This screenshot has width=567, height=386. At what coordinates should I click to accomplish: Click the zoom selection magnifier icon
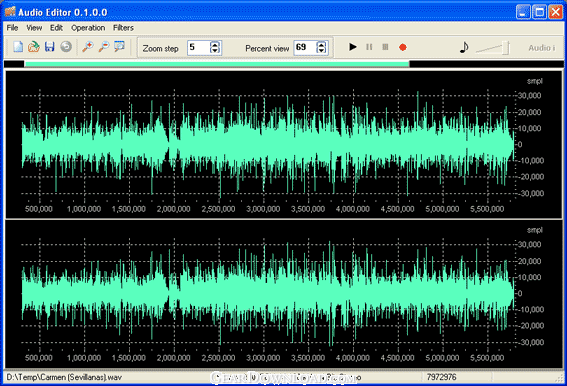click(x=119, y=47)
